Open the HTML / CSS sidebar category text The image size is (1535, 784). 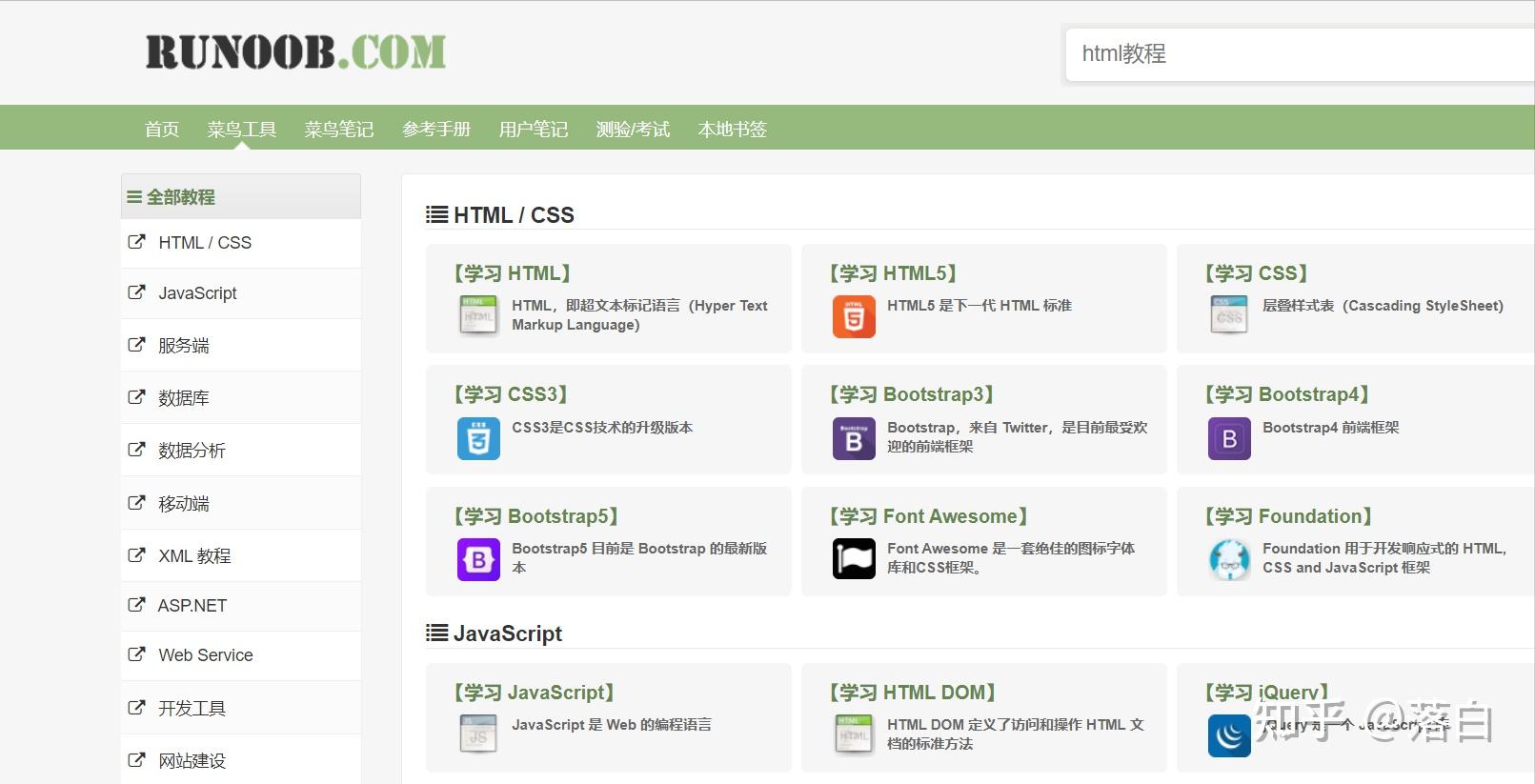tap(205, 243)
